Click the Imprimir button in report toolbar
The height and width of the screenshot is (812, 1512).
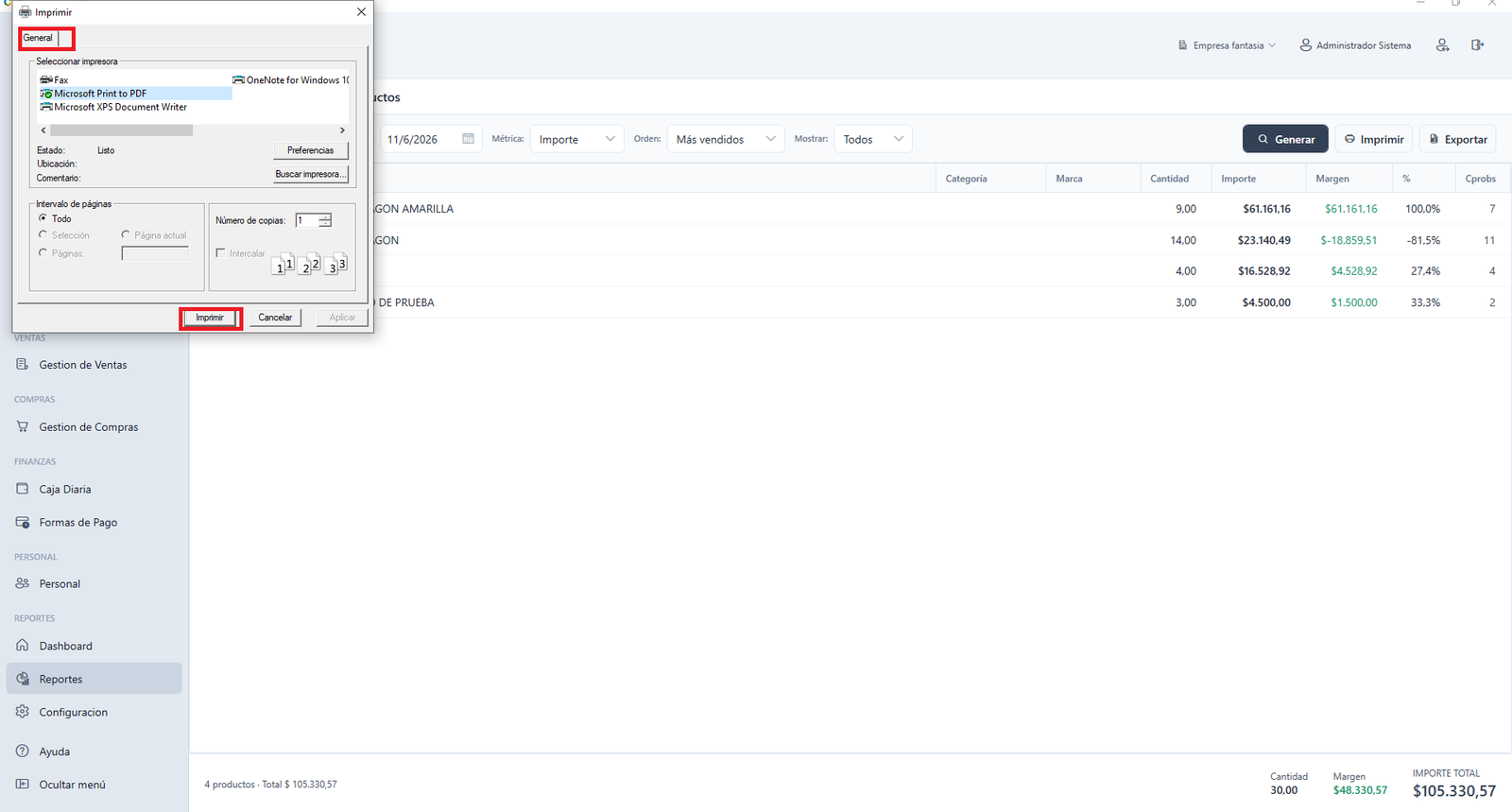[1374, 139]
